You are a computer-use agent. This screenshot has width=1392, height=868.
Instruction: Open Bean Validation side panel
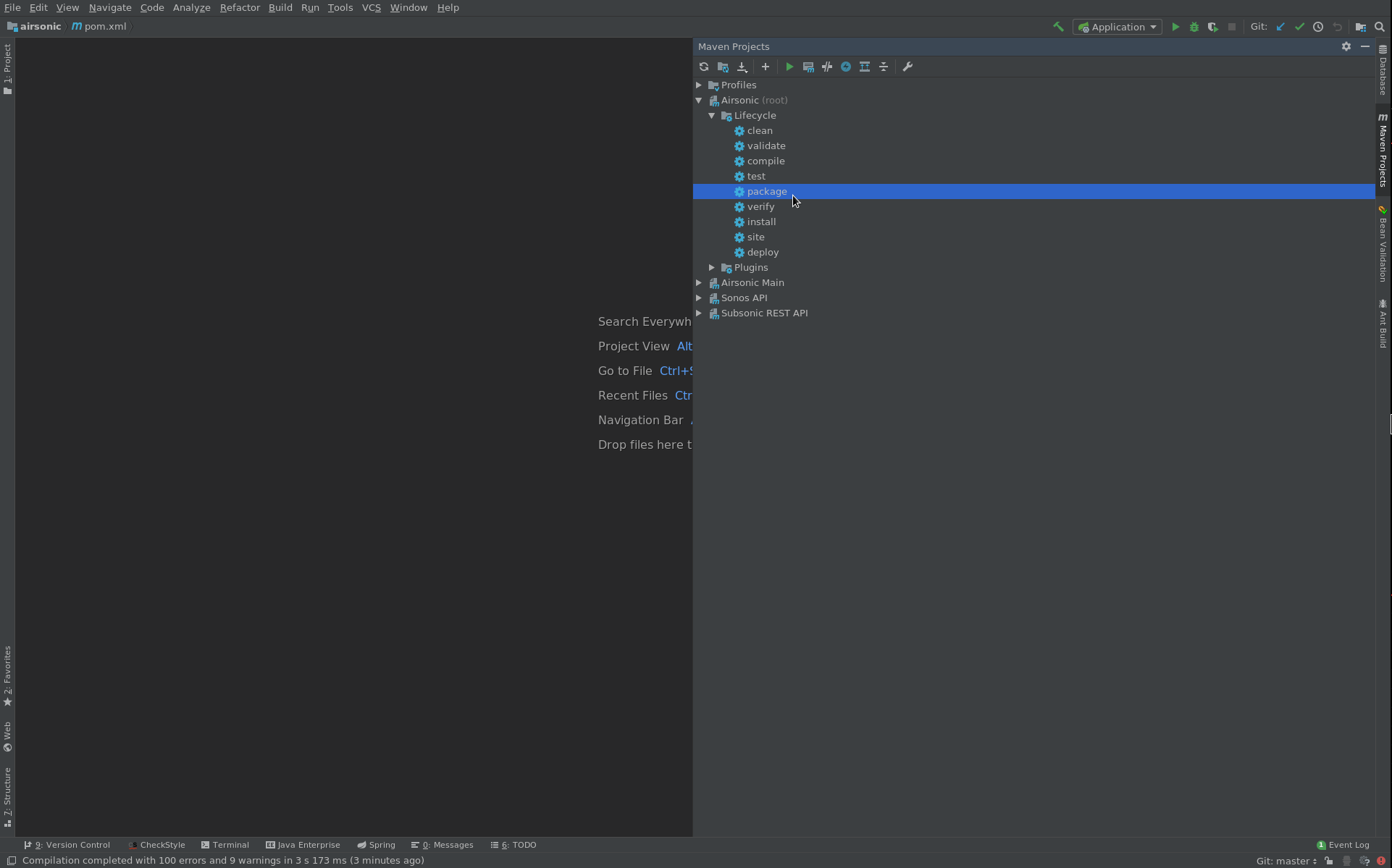click(x=1383, y=244)
